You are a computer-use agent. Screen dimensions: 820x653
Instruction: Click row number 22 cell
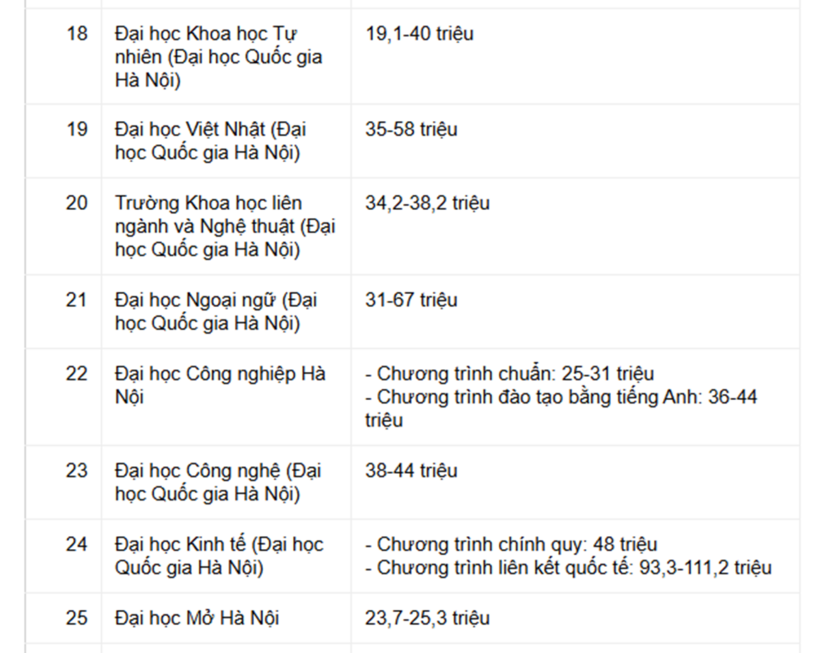77,374
